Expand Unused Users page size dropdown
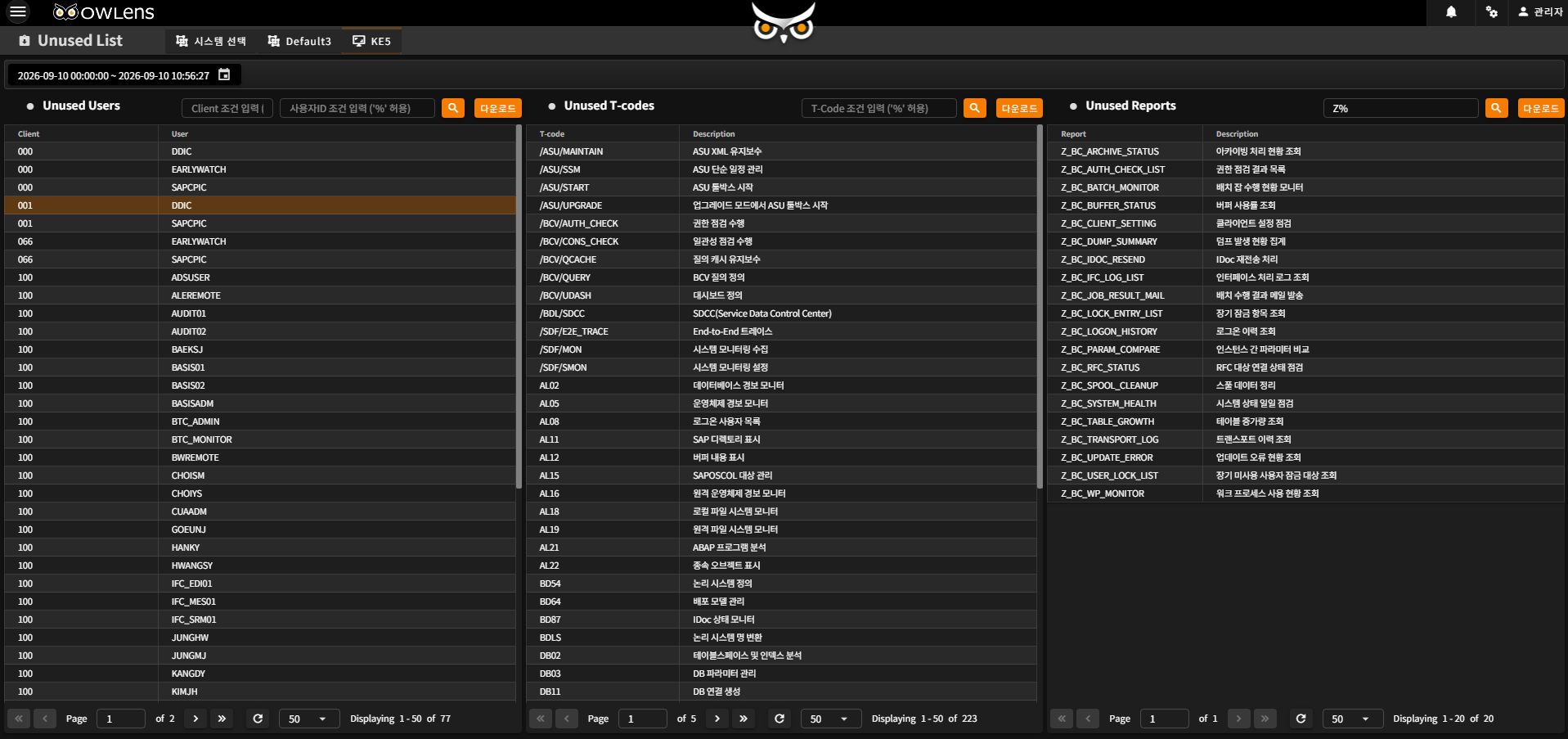 click(x=308, y=719)
